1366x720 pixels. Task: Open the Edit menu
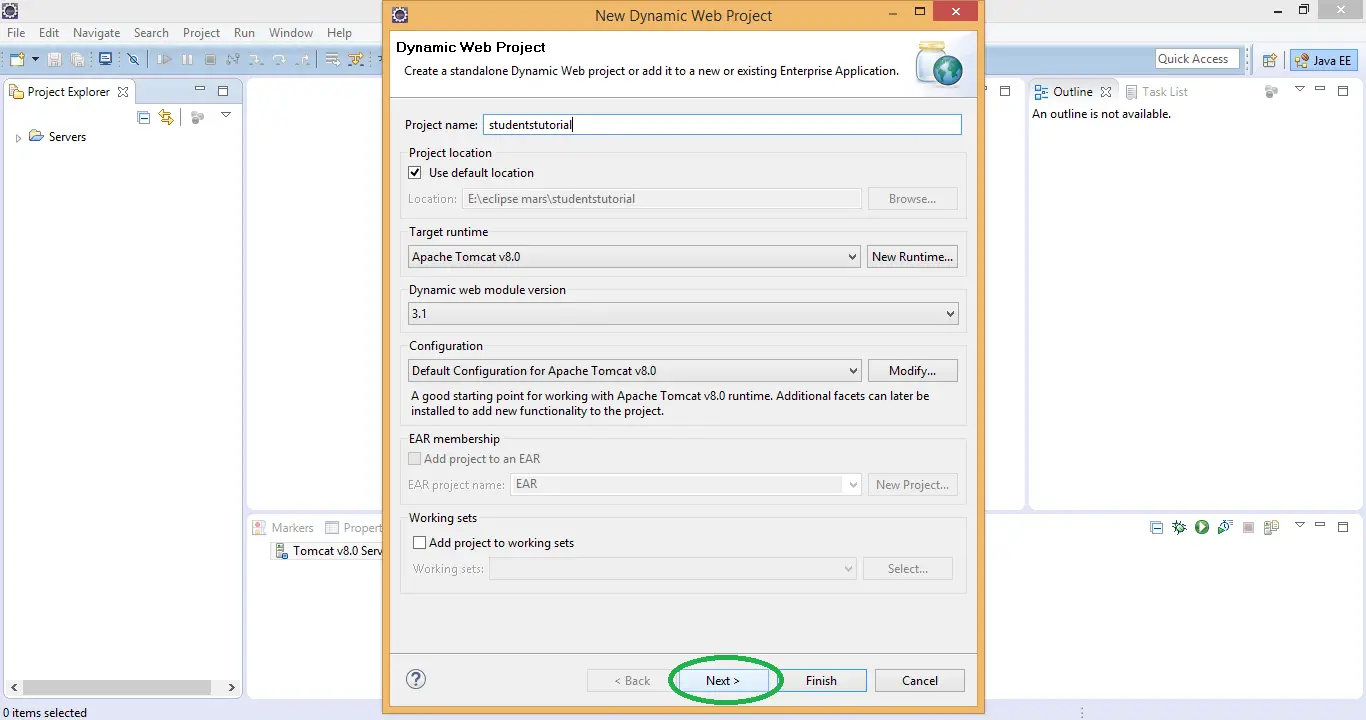click(x=49, y=33)
